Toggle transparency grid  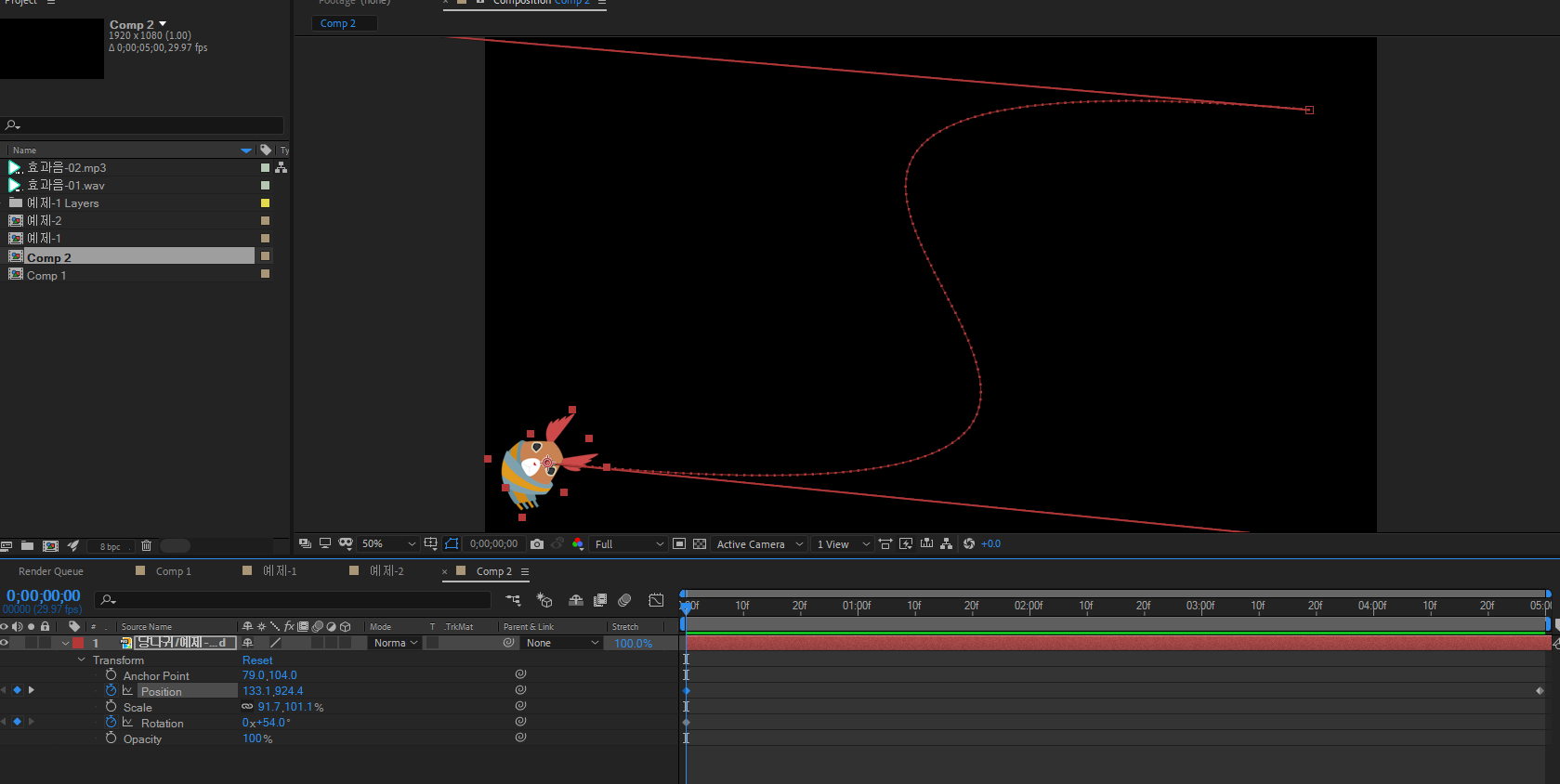coord(700,543)
